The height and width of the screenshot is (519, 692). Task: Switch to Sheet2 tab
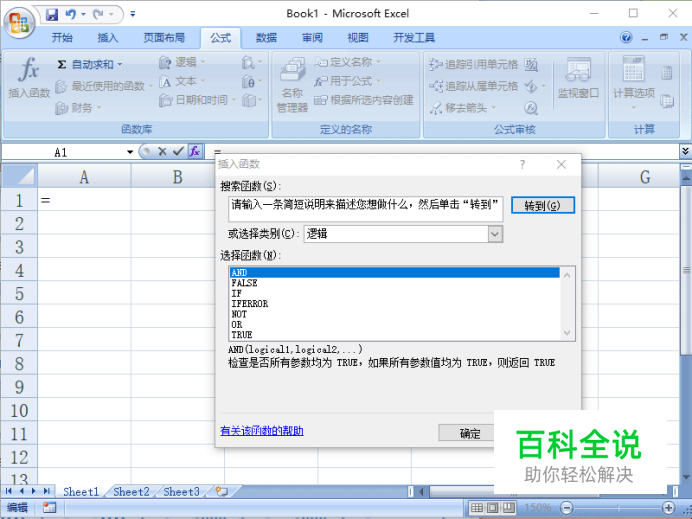[x=131, y=492]
